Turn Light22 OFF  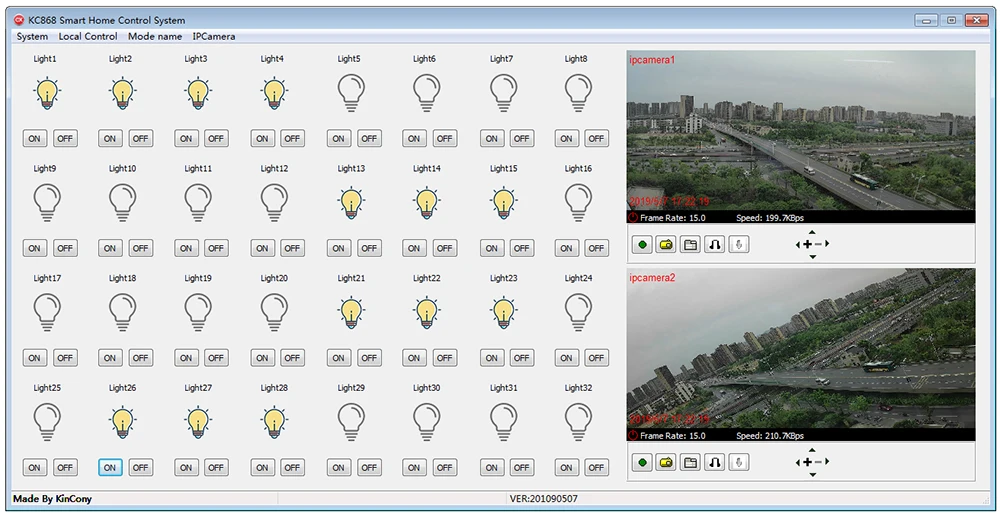point(445,358)
